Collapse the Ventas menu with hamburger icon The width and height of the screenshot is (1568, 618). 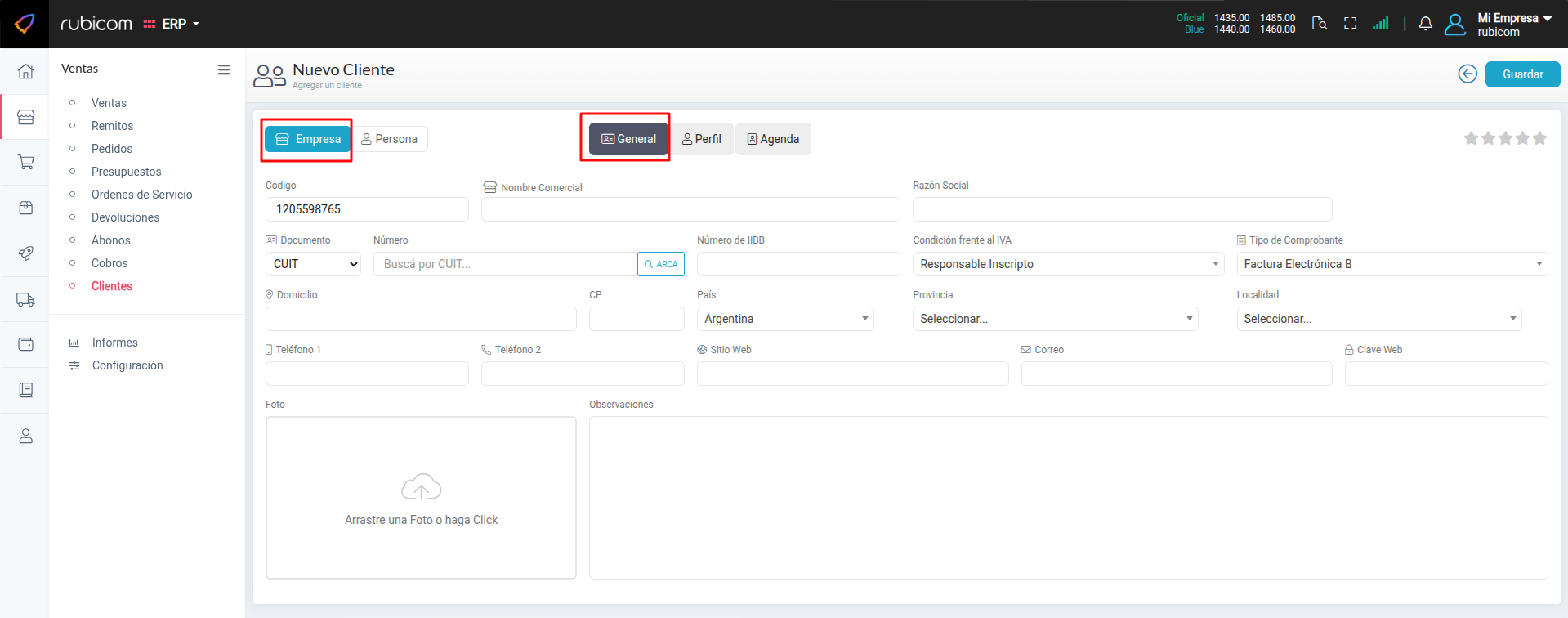point(223,69)
